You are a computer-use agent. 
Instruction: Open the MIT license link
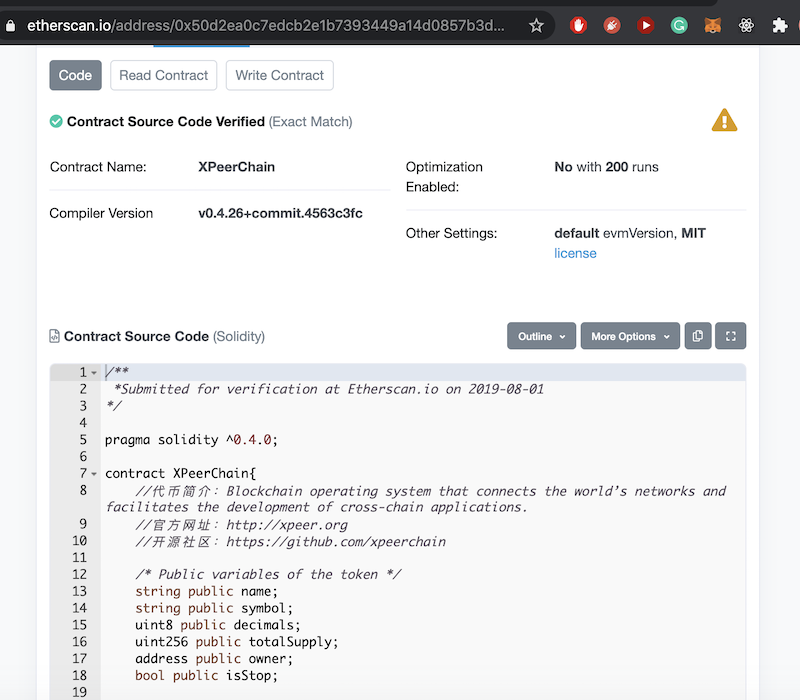(575, 253)
